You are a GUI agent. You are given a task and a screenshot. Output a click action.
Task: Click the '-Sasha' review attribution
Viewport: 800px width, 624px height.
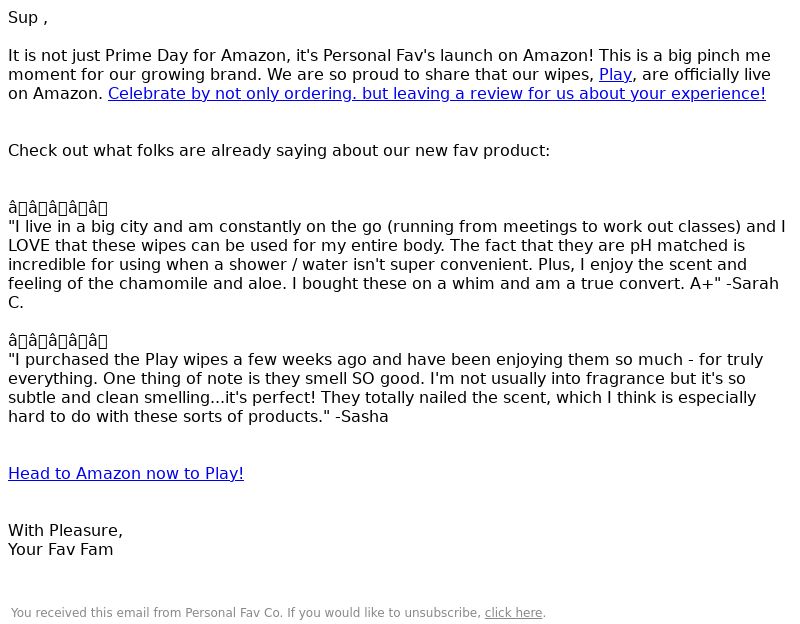tap(362, 416)
